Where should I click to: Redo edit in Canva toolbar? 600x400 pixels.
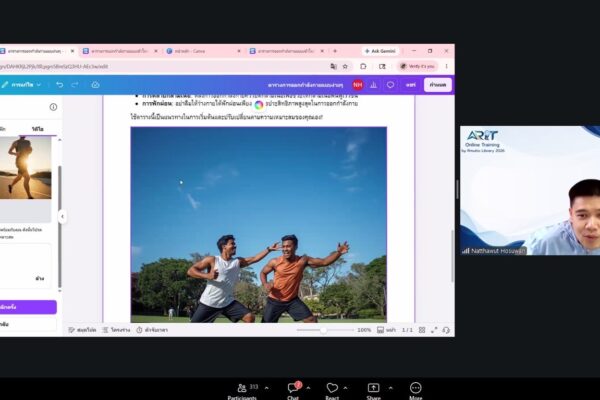[x=75, y=85]
